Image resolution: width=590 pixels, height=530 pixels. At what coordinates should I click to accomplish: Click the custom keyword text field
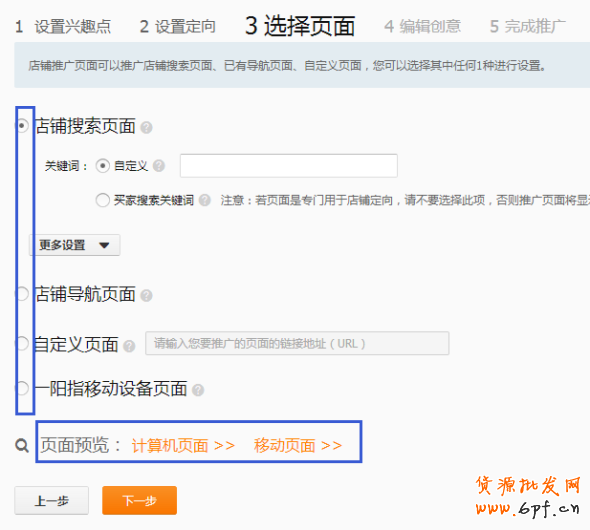tap(289, 166)
